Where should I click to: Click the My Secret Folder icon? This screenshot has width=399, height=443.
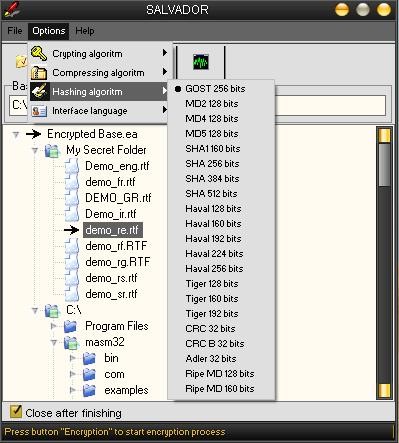point(52,150)
